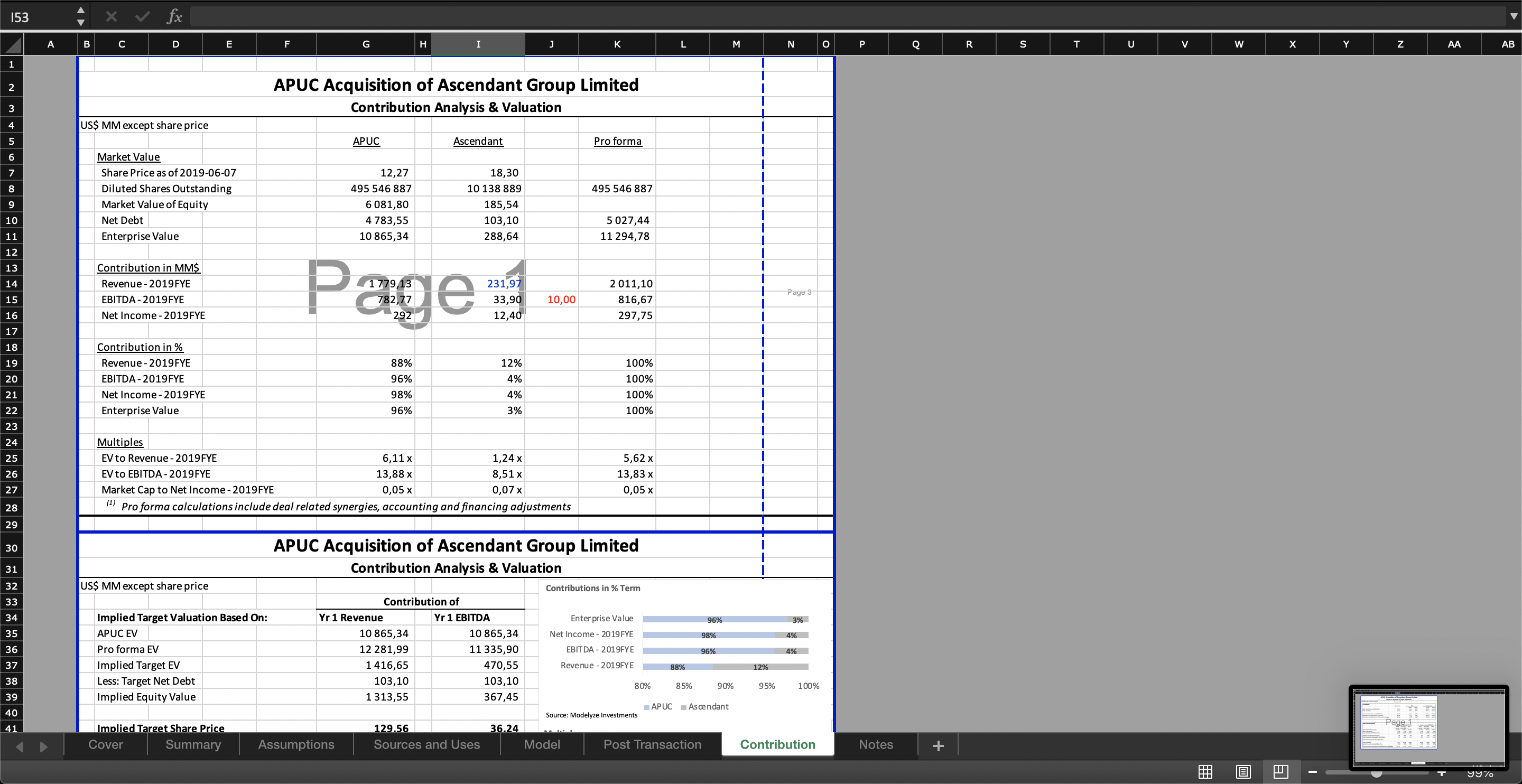Click the red 10,00 cell
Image resolution: width=1522 pixels, height=784 pixels.
pyautogui.click(x=552, y=300)
